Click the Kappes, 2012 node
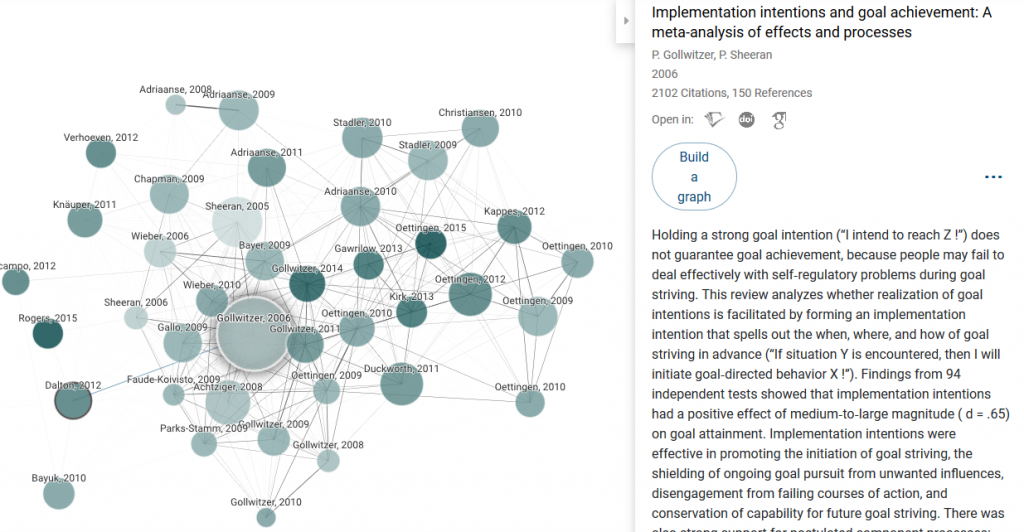 coord(515,228)
